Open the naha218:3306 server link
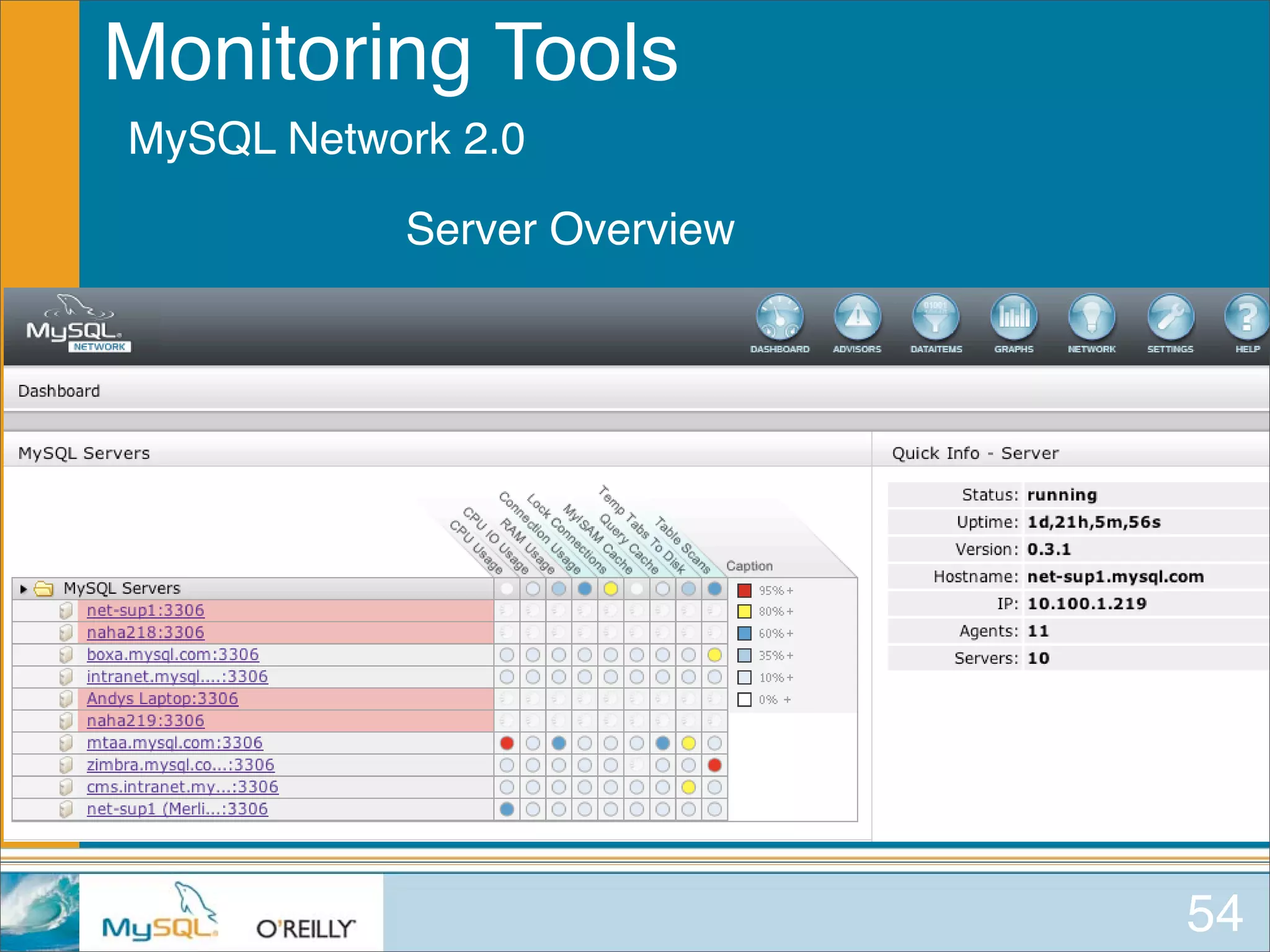 pyautogui.click(x=145, y=632)
